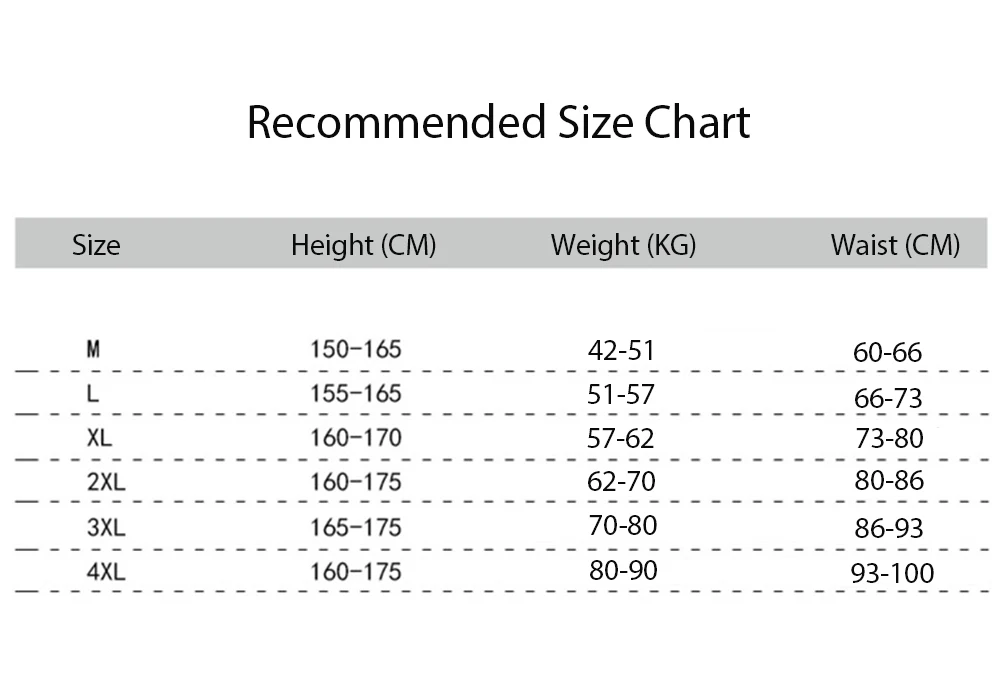Click the 93-100 waist value
Viewport: 1000px width, 700px height.
(x=893, y=573)
